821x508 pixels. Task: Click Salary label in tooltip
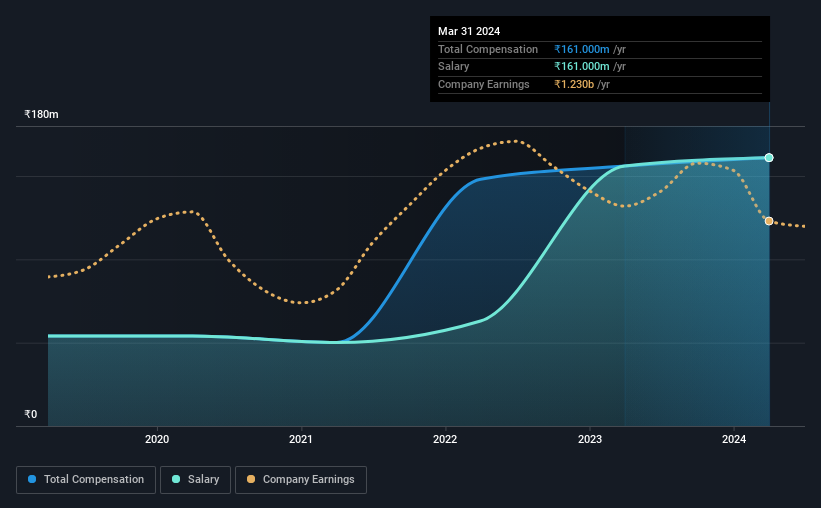[x=453, y=67]
